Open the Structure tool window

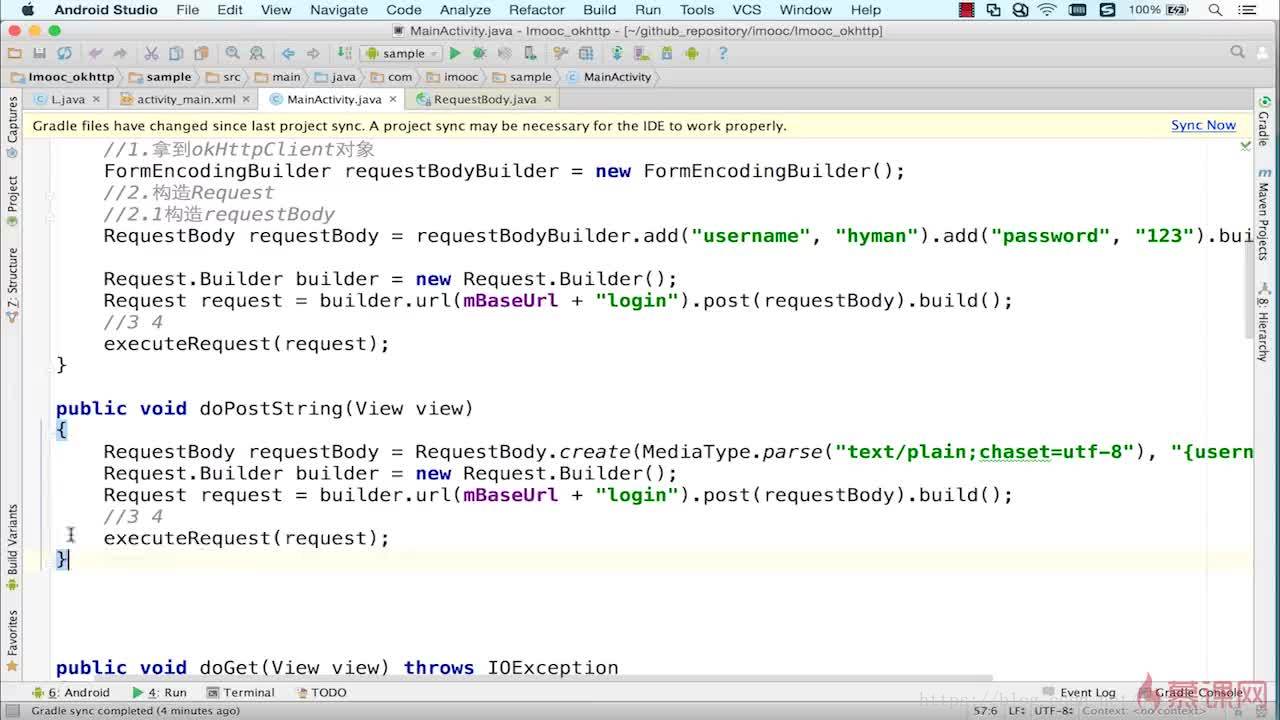pyautogui.click(x=12, y=284)
